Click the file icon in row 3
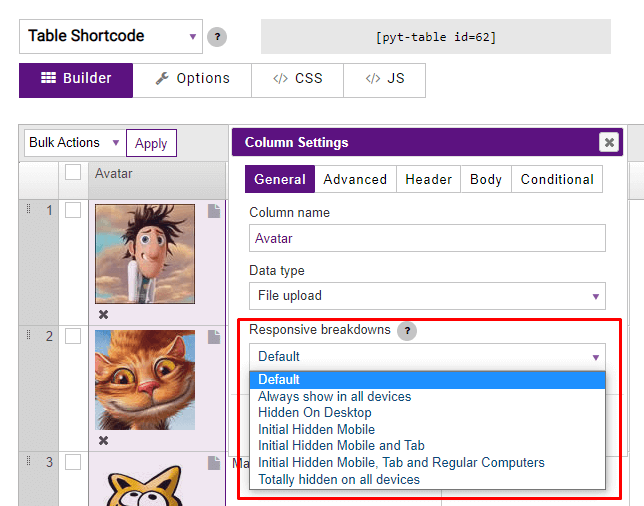The width and height of the screenshot is (644, 506). coord(214,463)
